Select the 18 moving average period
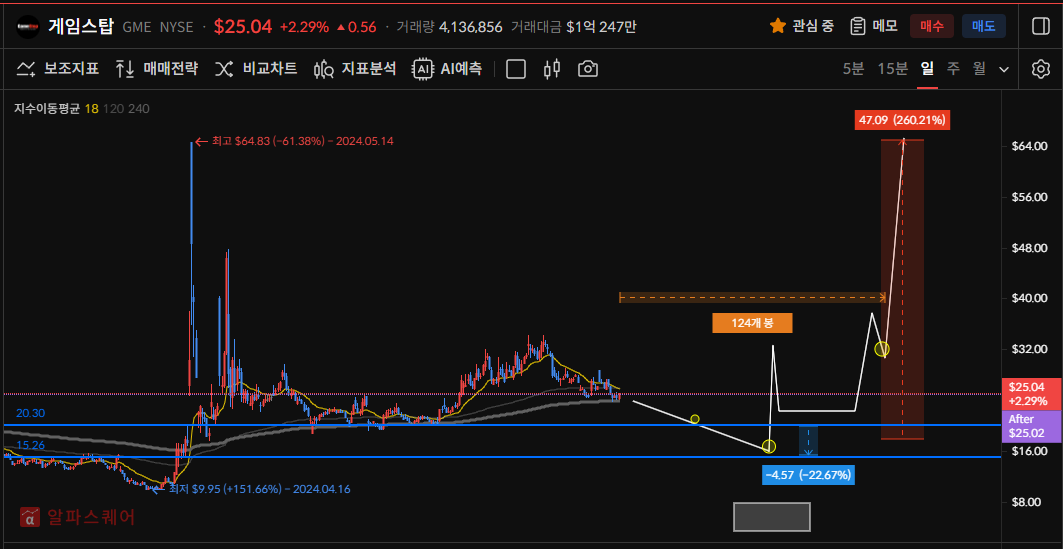Screen dimensions: 1063x549 (92, 108)
